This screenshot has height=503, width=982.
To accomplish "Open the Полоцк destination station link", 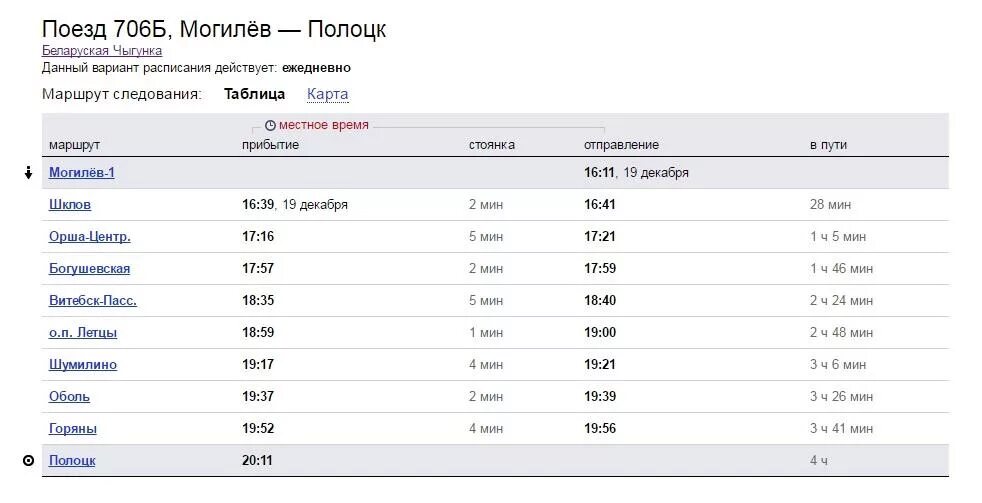I will (72, 460).
